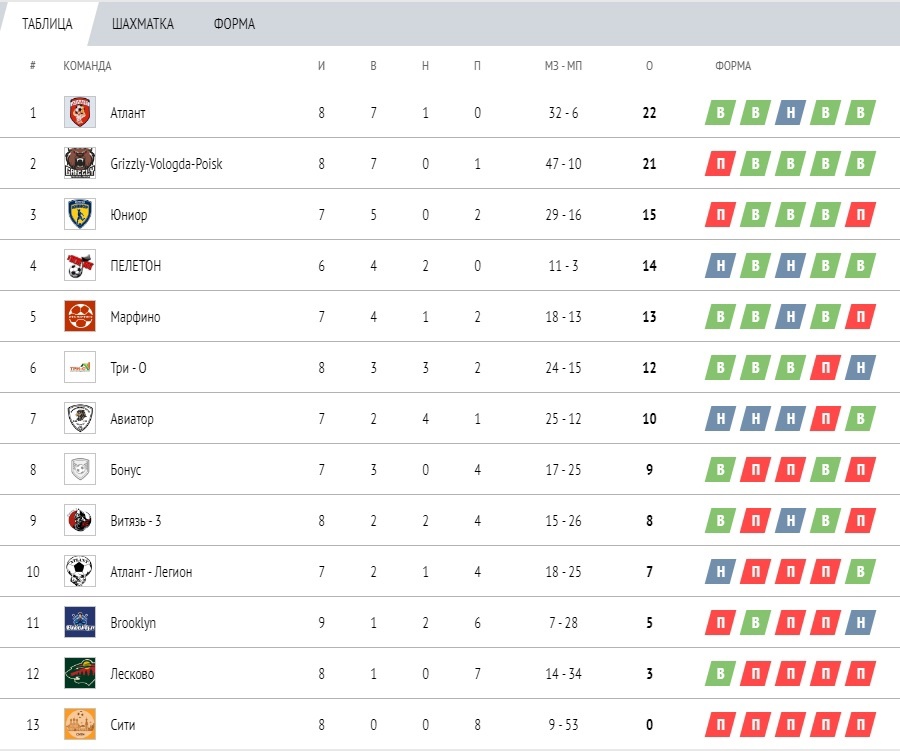Click the Grizzly-Vologda-Poisk bear logo
900x751 pixels.
point(80,163)
